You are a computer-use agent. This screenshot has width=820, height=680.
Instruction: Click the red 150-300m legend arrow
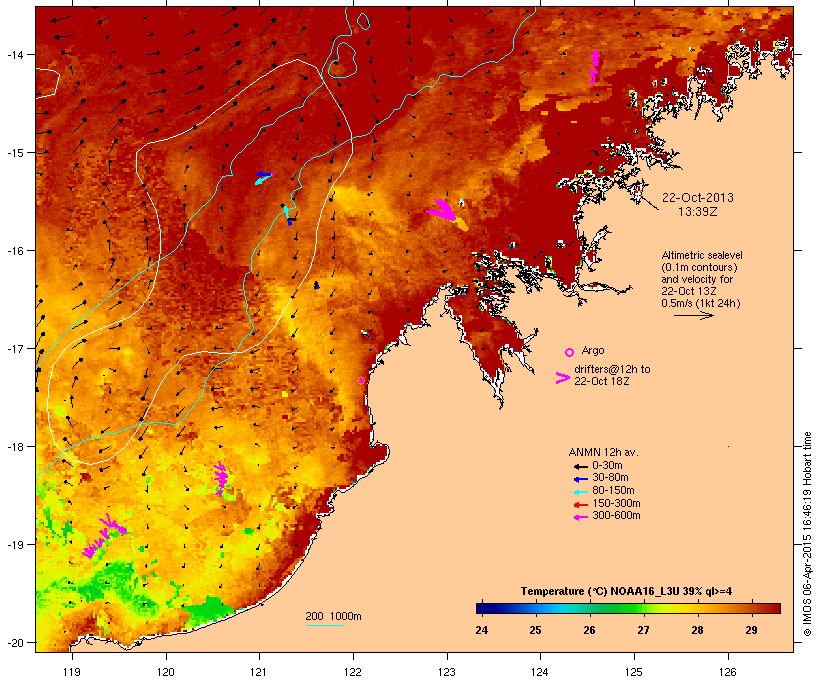pos(580,504)
